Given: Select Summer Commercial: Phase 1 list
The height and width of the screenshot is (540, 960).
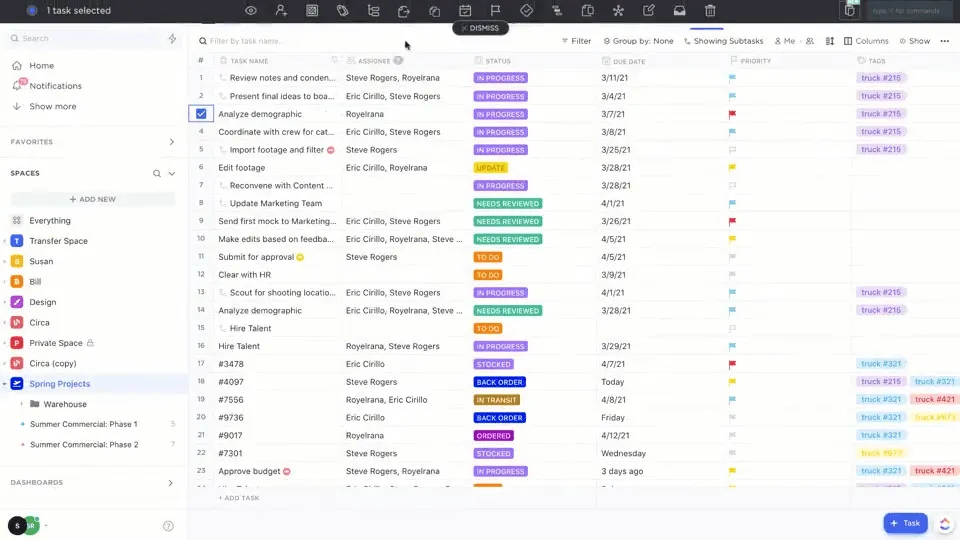Looking at the screenshot, I should point(84,424).
